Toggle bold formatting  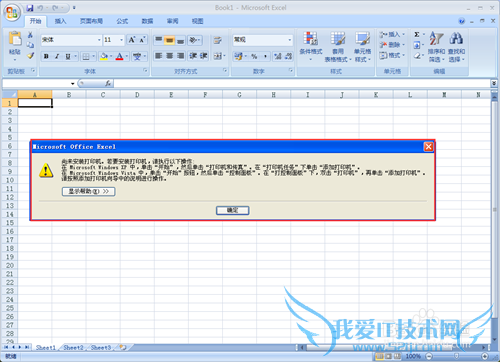point(46,56)
